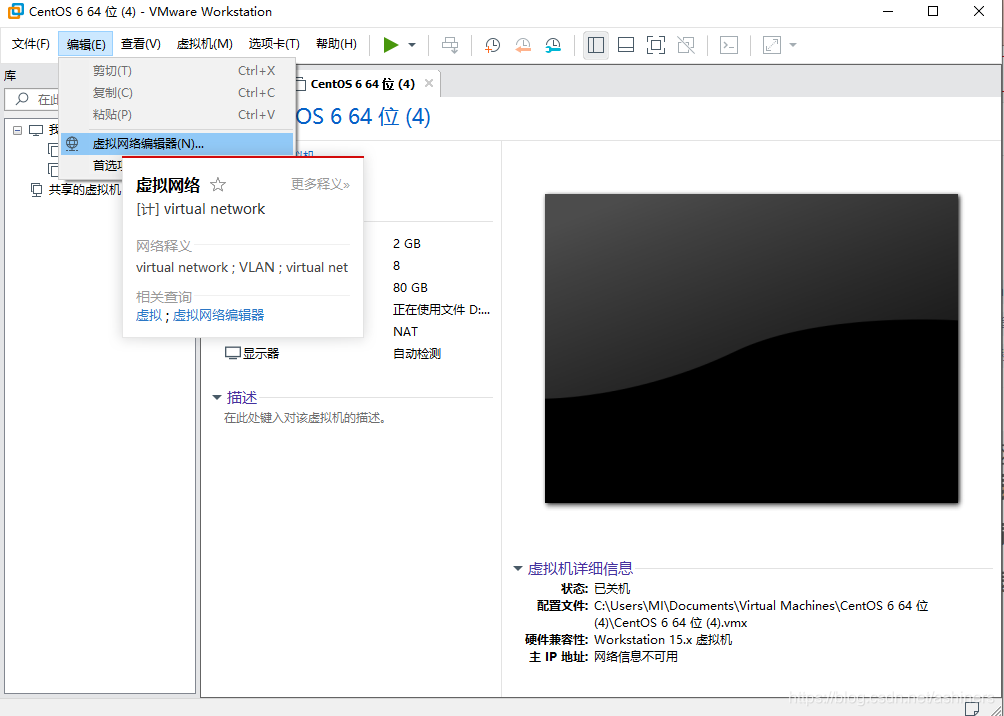The image size is (1004, 716).
Task: Open the snapshot manager
Action: point(553,45)
